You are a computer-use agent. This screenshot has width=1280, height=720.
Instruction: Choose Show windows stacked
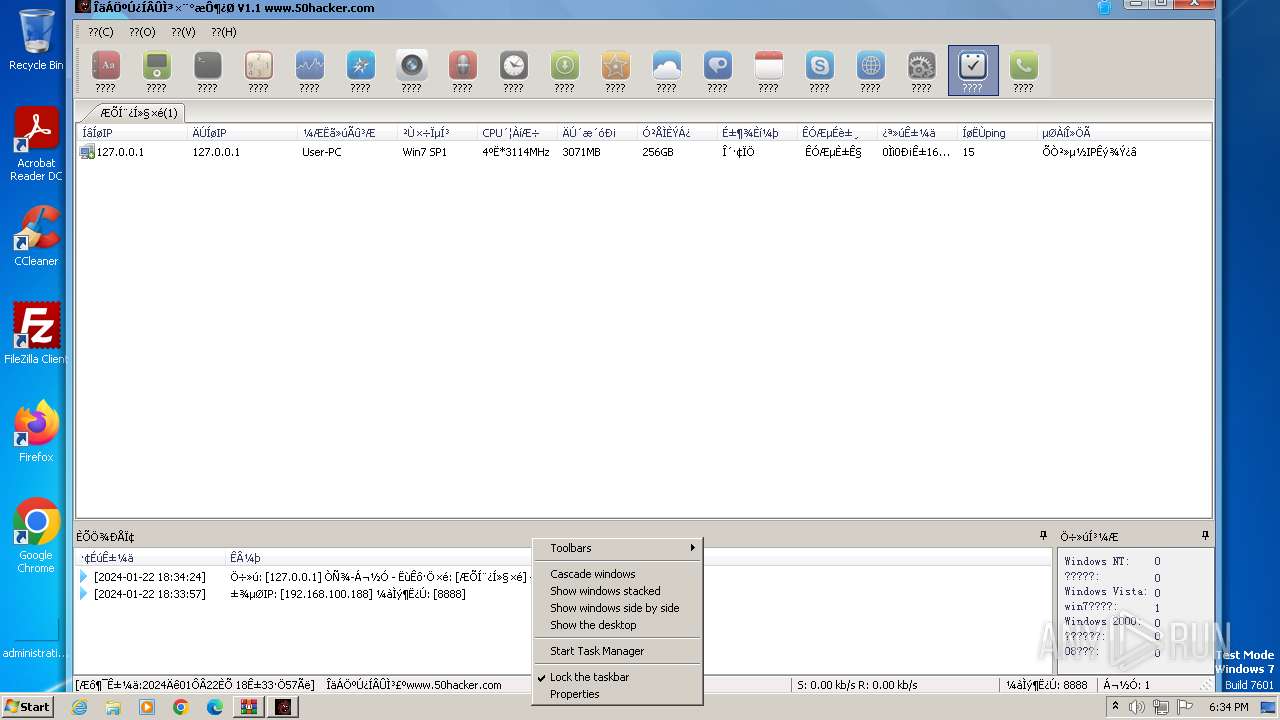pos(605,591)
